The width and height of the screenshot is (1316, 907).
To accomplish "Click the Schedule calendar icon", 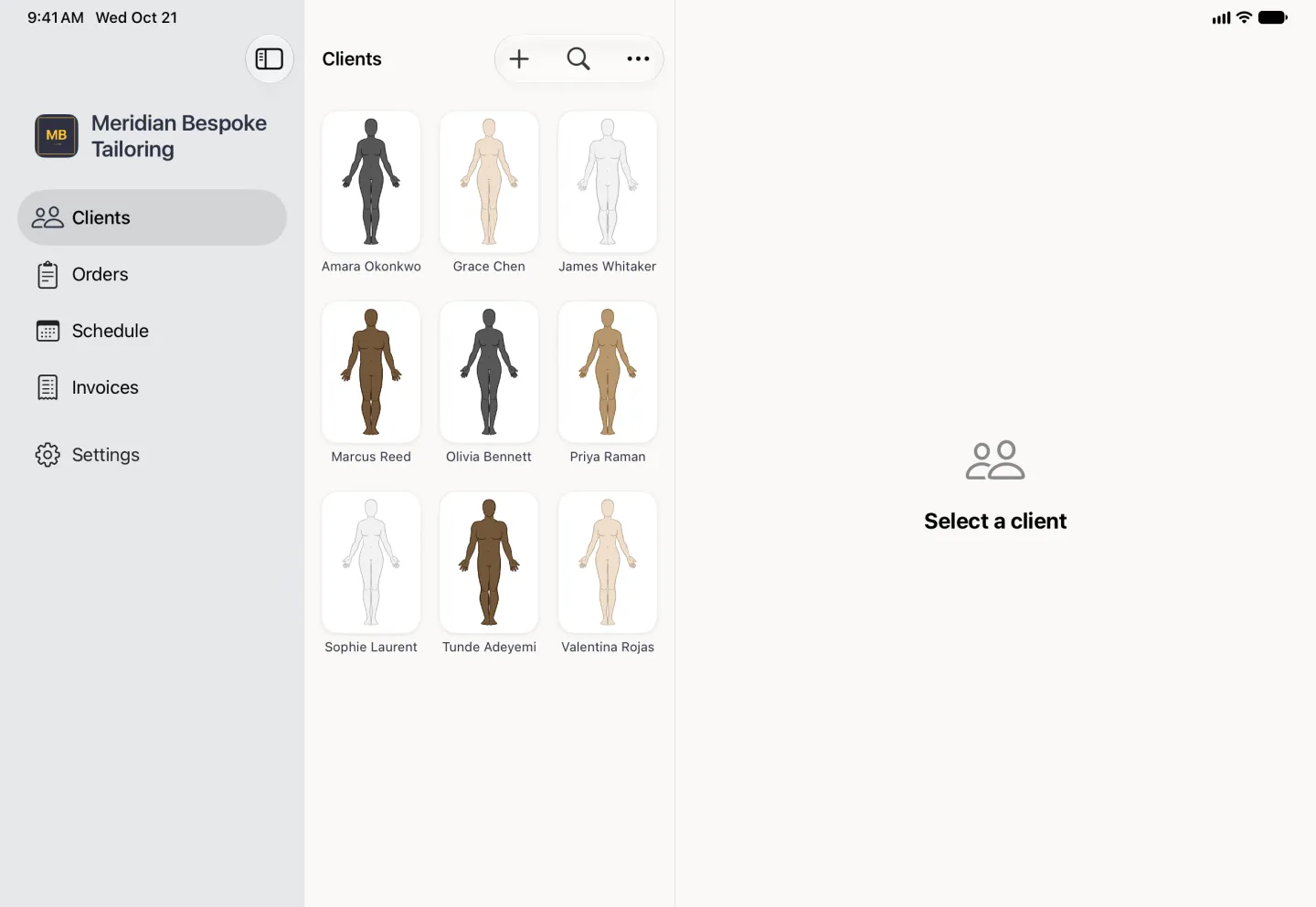I will pyautogui.click(x=48, y=331).
